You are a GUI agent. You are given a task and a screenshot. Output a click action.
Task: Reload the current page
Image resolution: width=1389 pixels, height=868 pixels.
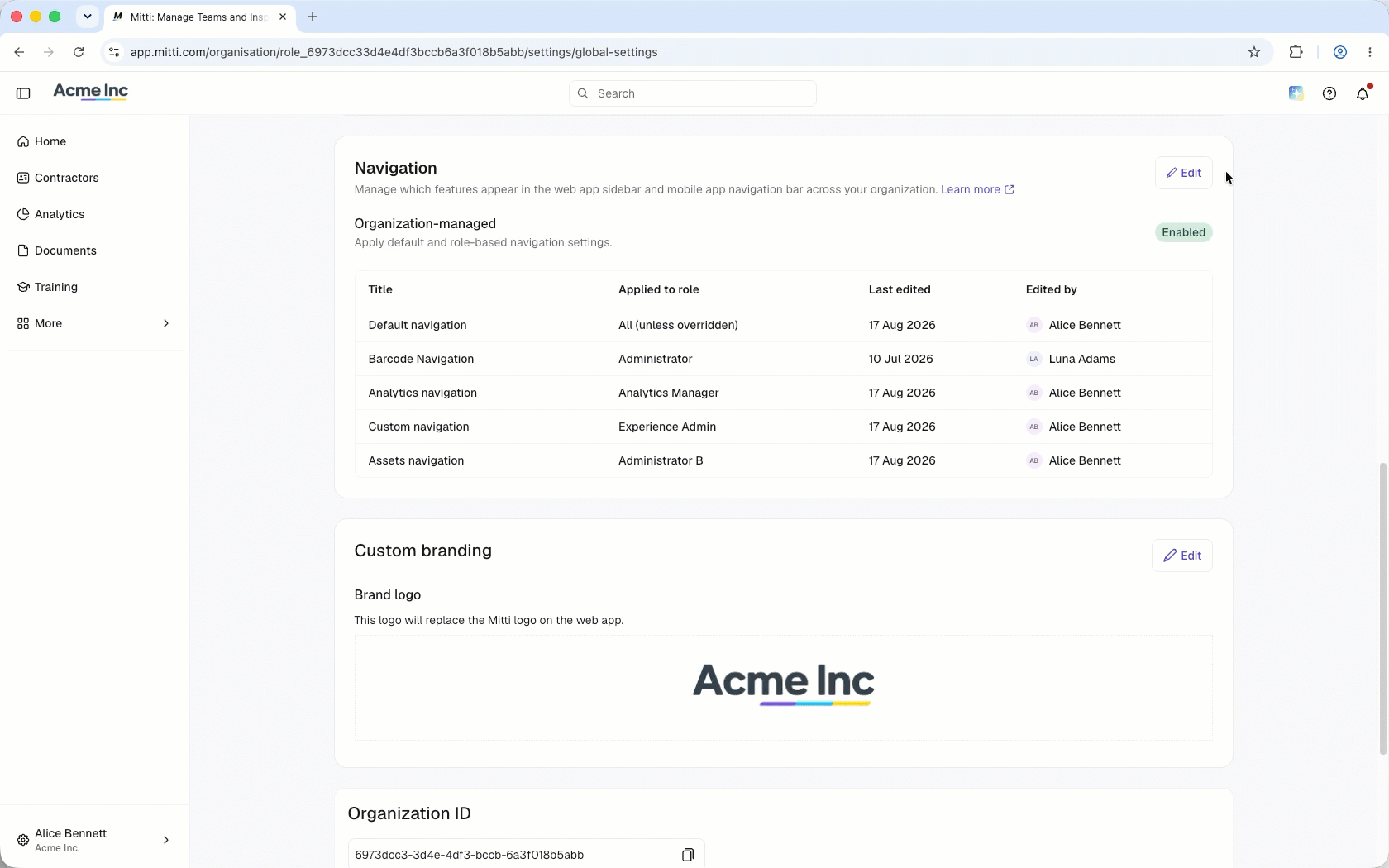click(79, 52)
